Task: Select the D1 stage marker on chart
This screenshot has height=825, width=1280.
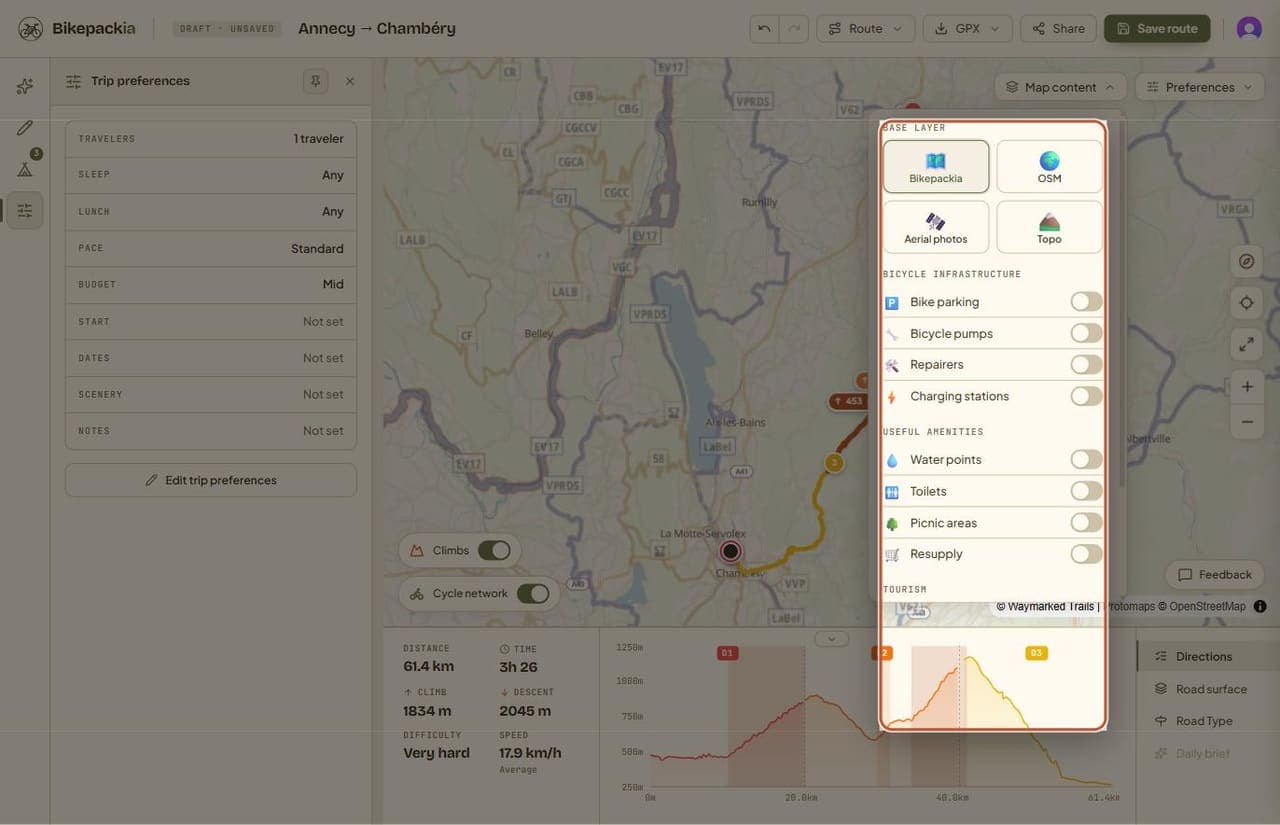Action: [x=727, y=653]
